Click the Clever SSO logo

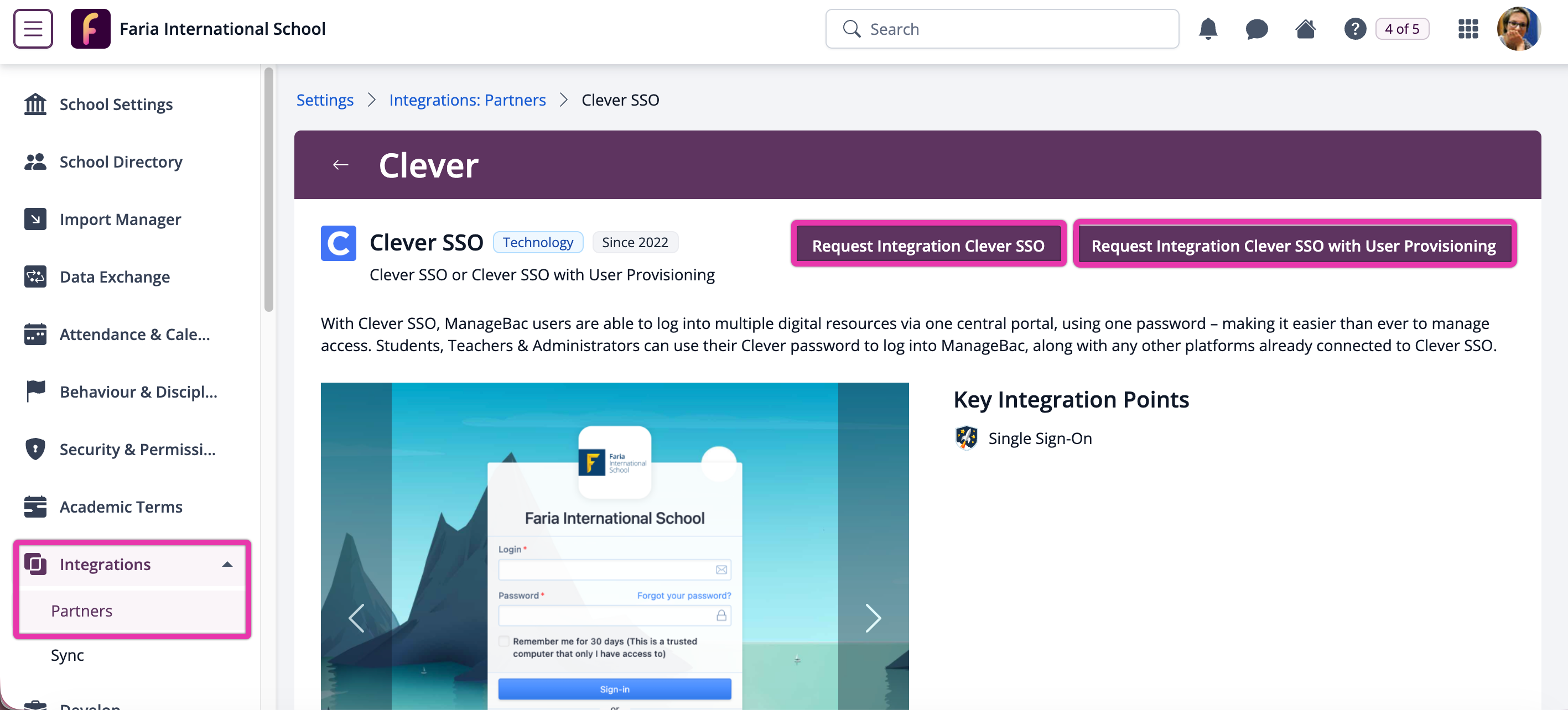coord(339,243)
